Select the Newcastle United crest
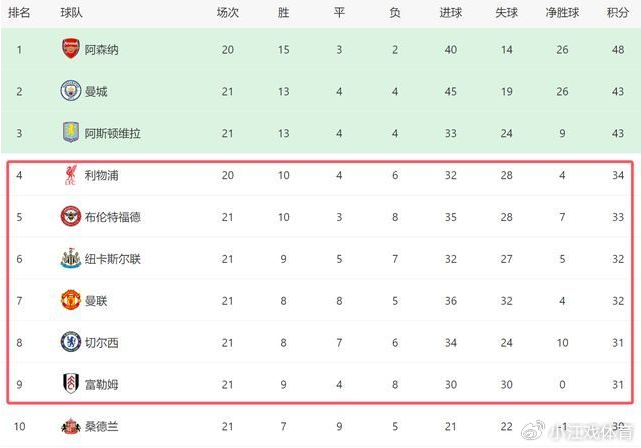 [x=70, y=259]
